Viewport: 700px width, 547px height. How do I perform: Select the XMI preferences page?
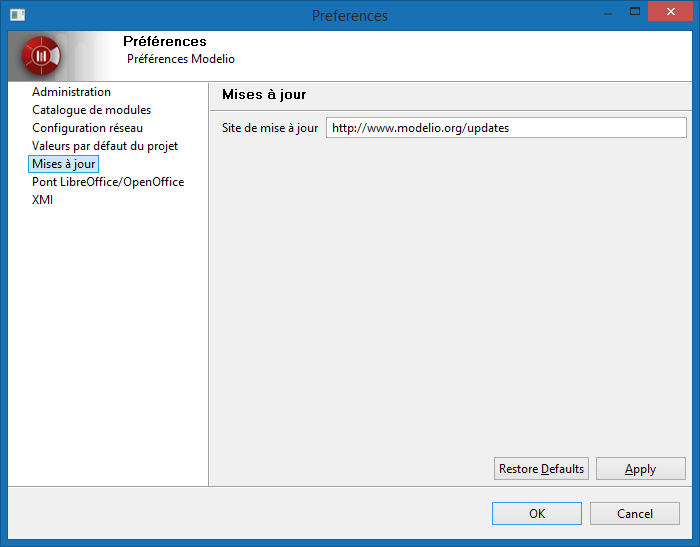[42, 200]
